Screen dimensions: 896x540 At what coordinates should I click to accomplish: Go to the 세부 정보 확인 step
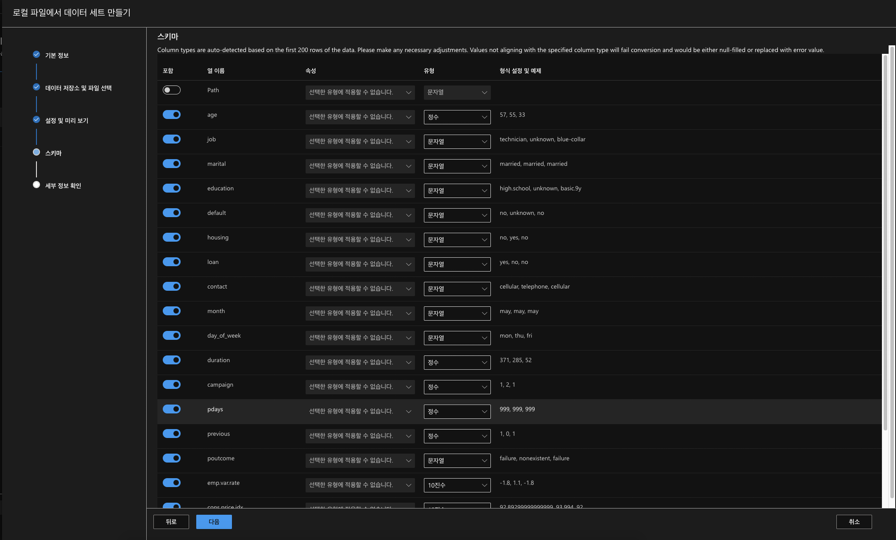(63, 186)
